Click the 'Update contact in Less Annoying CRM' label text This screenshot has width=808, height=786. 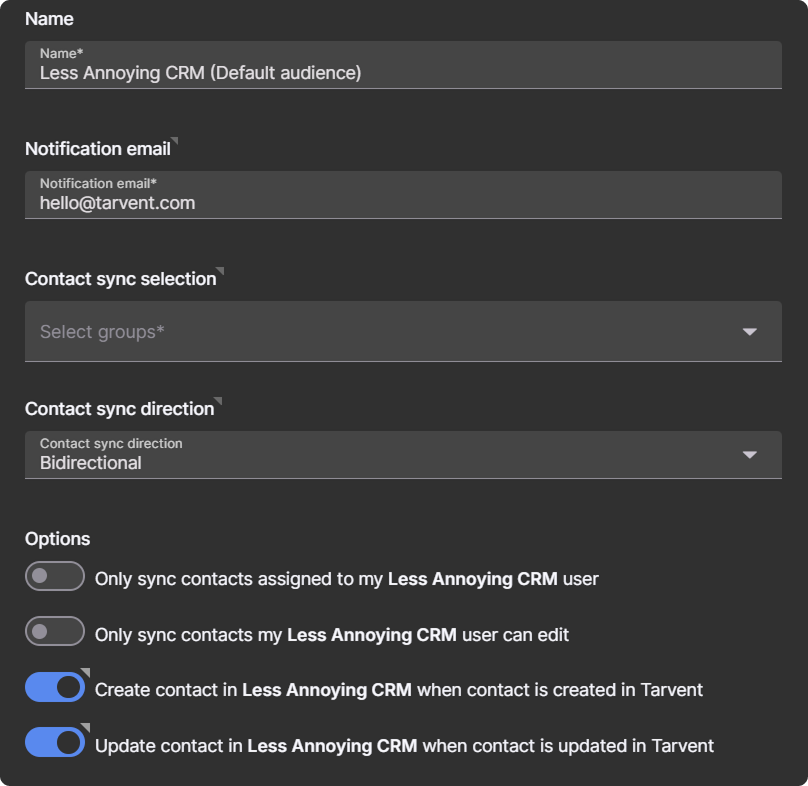pyautogui.click(x=404, y=746)
